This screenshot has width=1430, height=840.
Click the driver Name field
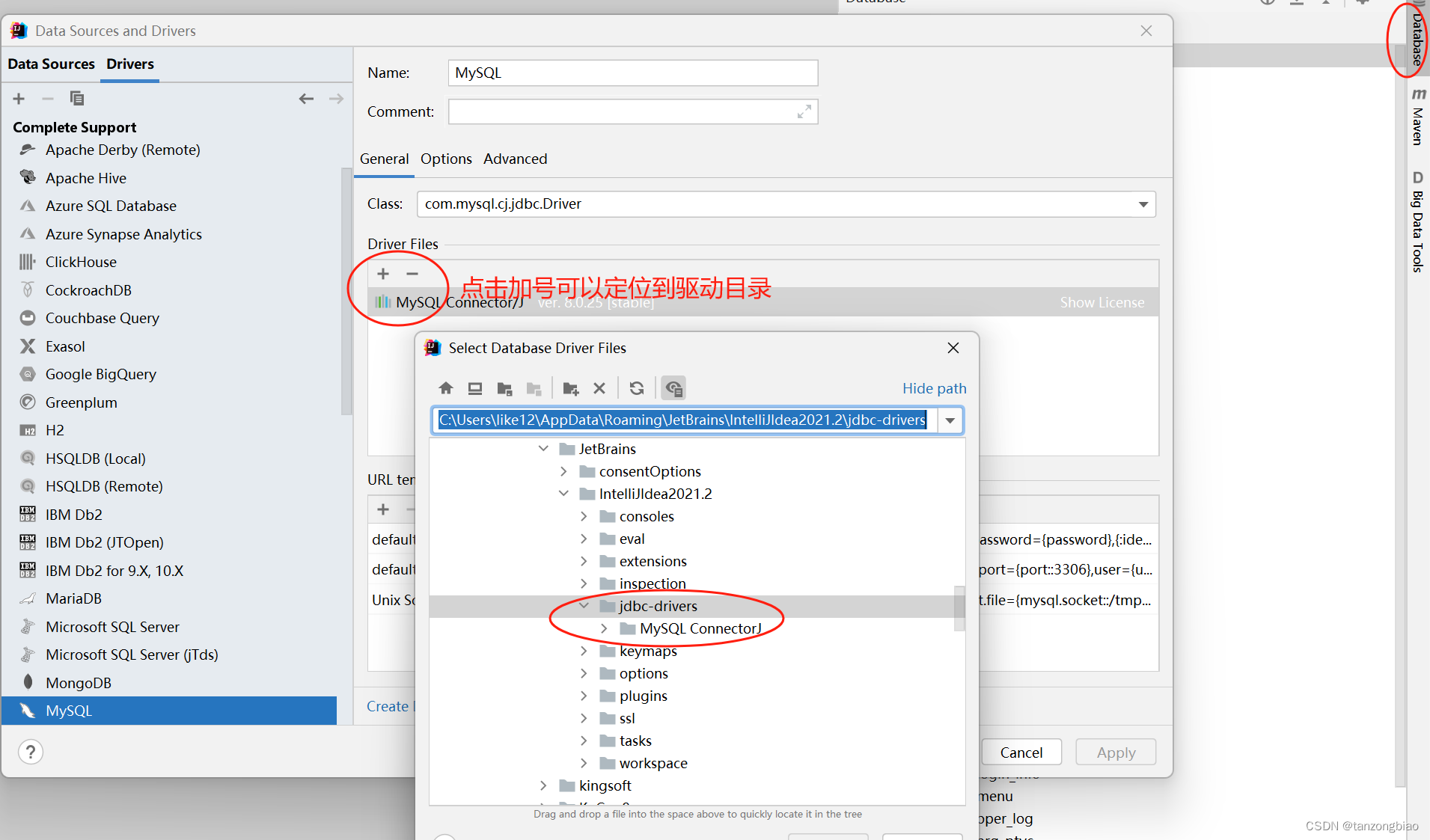632,73
